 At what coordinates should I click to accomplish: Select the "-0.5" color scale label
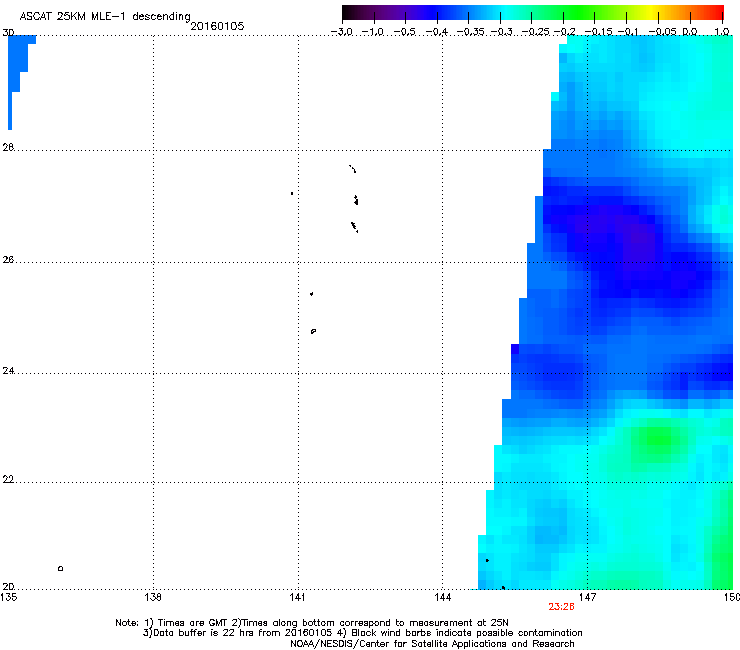coord(404,32)
